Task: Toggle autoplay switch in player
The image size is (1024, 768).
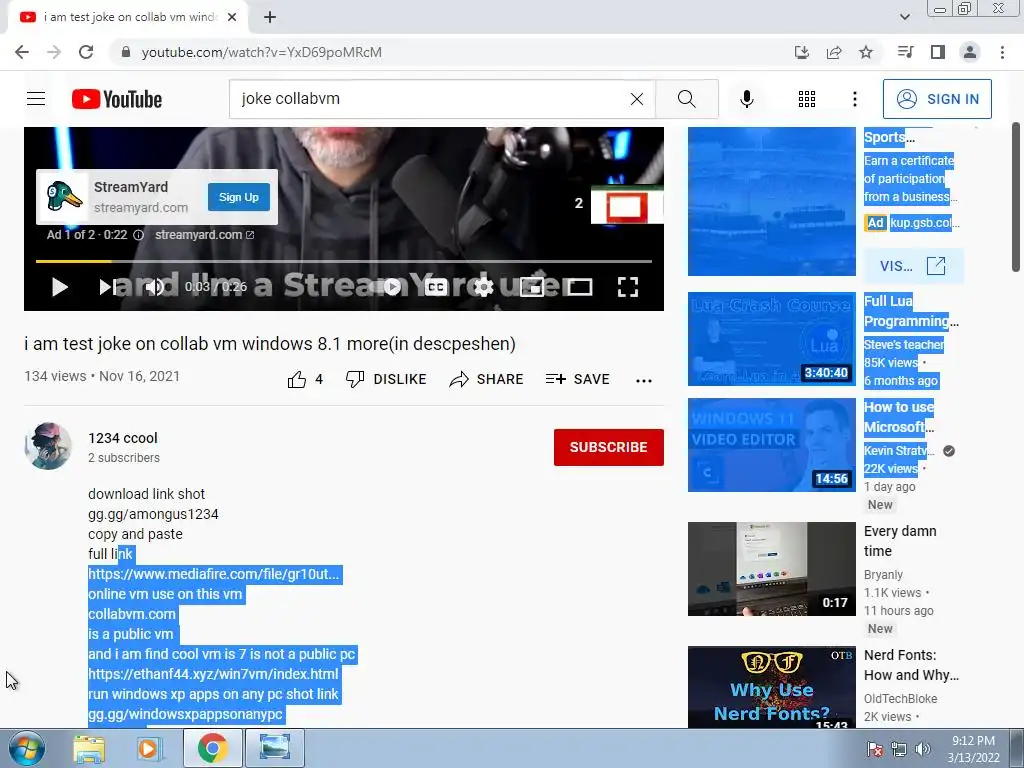Action: click(387, 287)
